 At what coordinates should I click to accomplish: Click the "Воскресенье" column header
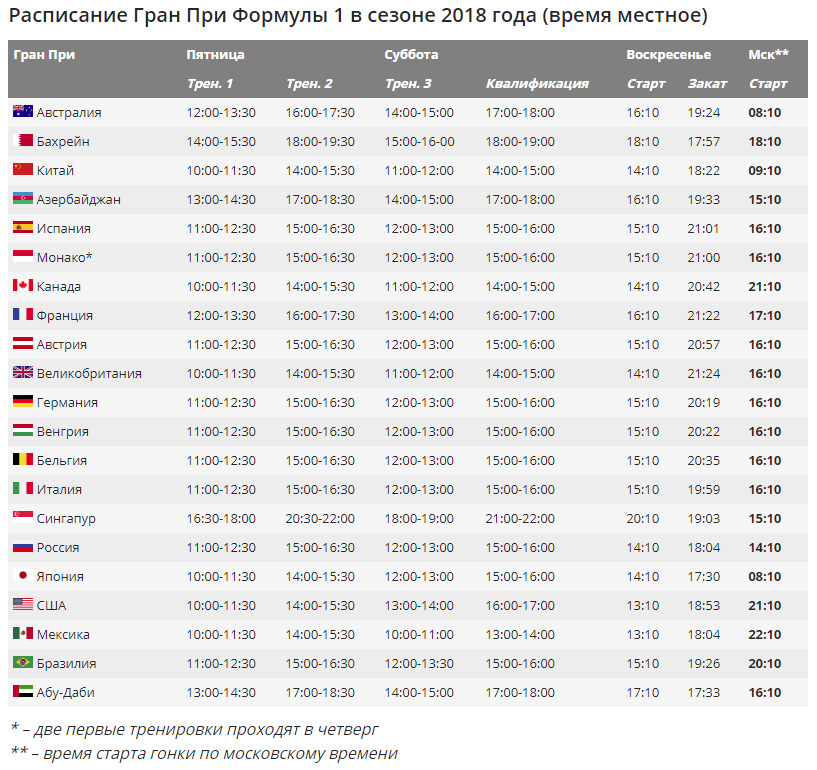click(x=669, y=55)
